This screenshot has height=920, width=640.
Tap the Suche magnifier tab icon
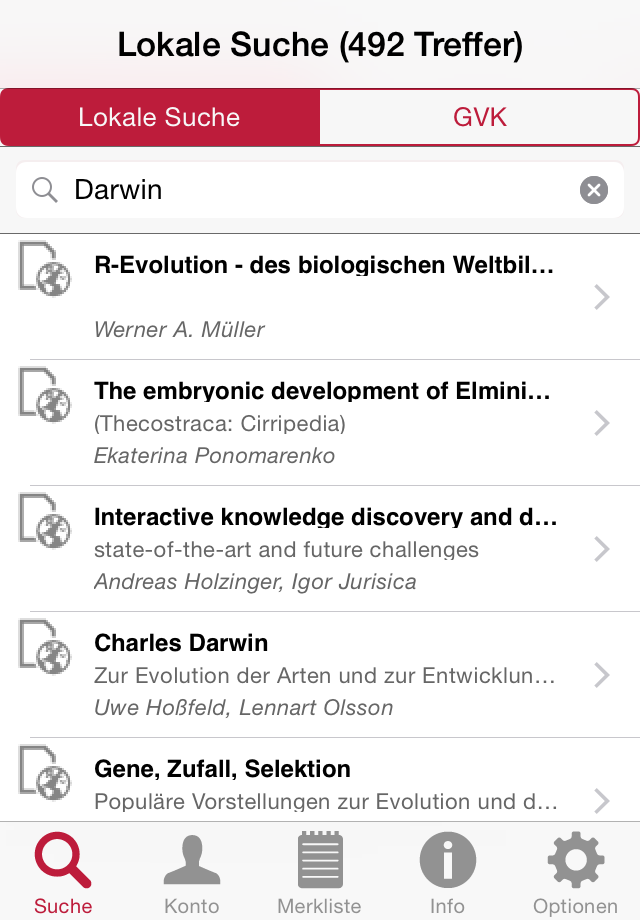63,862
